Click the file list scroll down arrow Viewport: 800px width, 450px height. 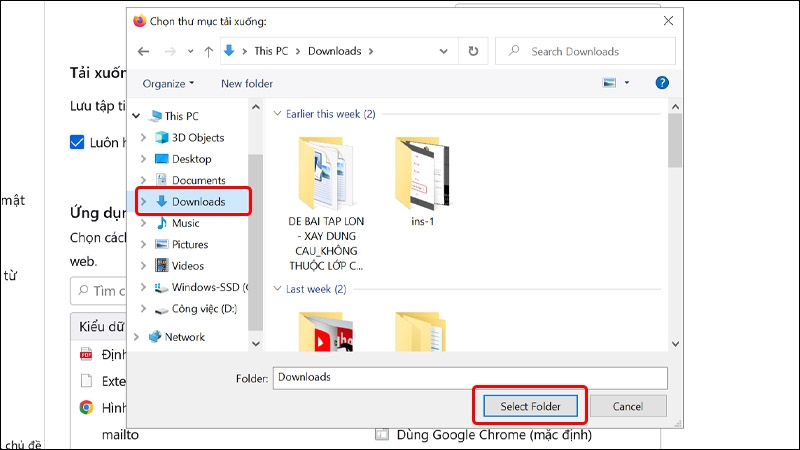click(x=675, y=344)
